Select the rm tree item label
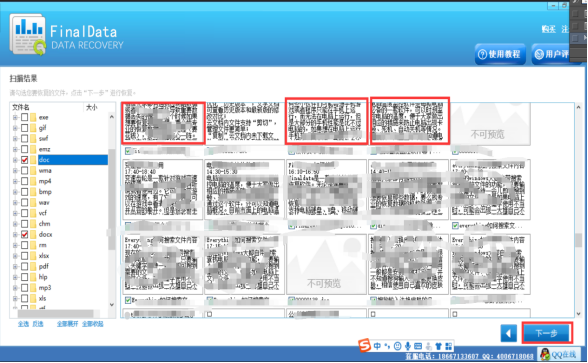Image resolution: width=588 pixels, height=363 pixels. [x=42, y=245]
